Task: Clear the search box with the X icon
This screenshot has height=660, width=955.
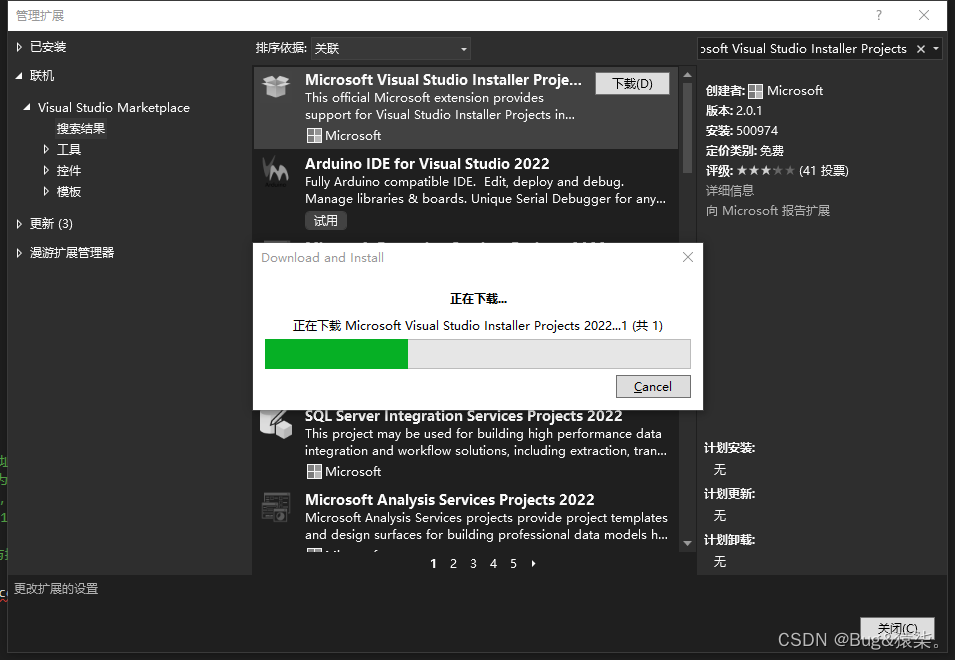Action: (921, 49)
